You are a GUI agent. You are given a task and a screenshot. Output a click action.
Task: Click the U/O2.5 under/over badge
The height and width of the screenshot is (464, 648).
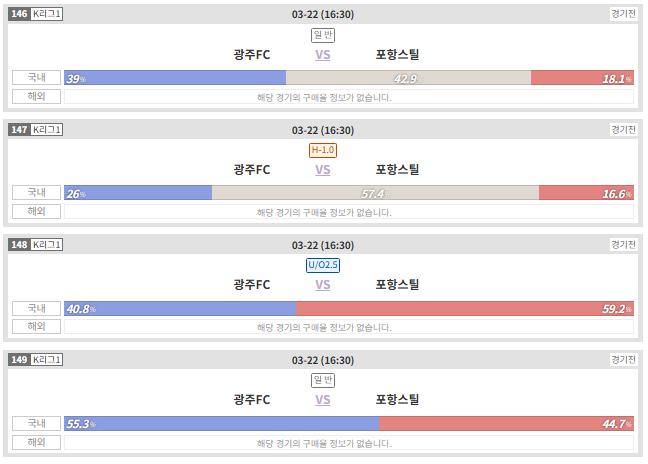click(323, 265)
